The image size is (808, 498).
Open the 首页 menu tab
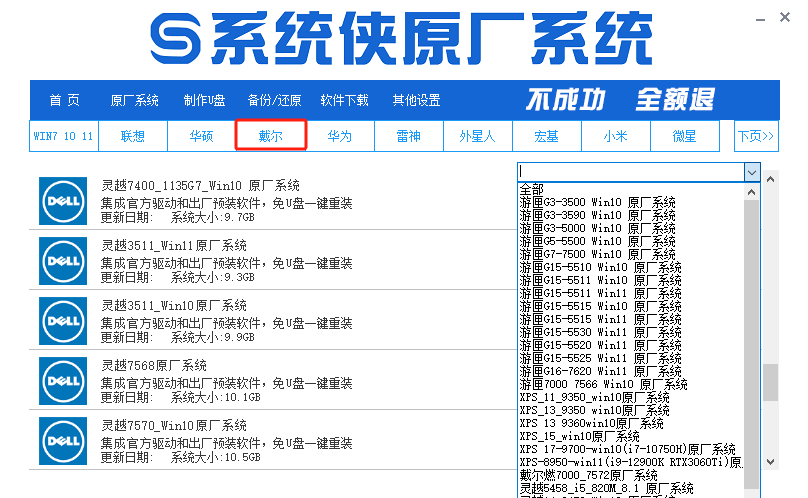point(64,100)
